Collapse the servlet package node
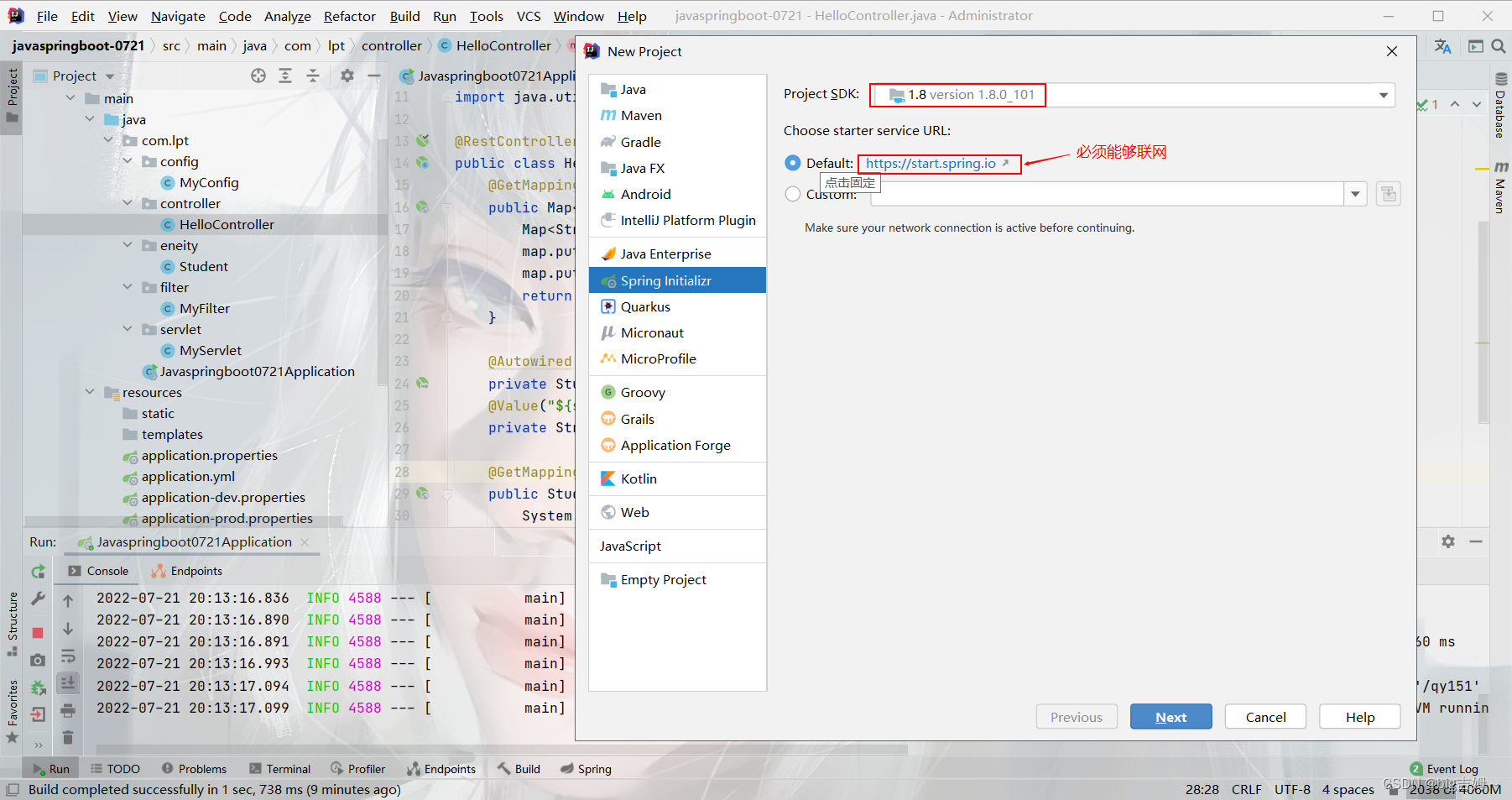 pyautogui.click(x=128, y=329)
